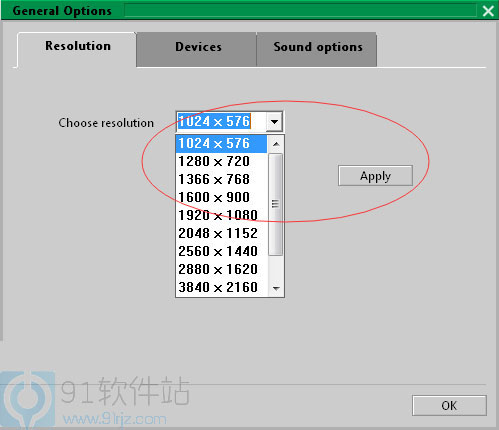
Task: Pick the 1366 x 768 option
Action: (x=221, y=180)
